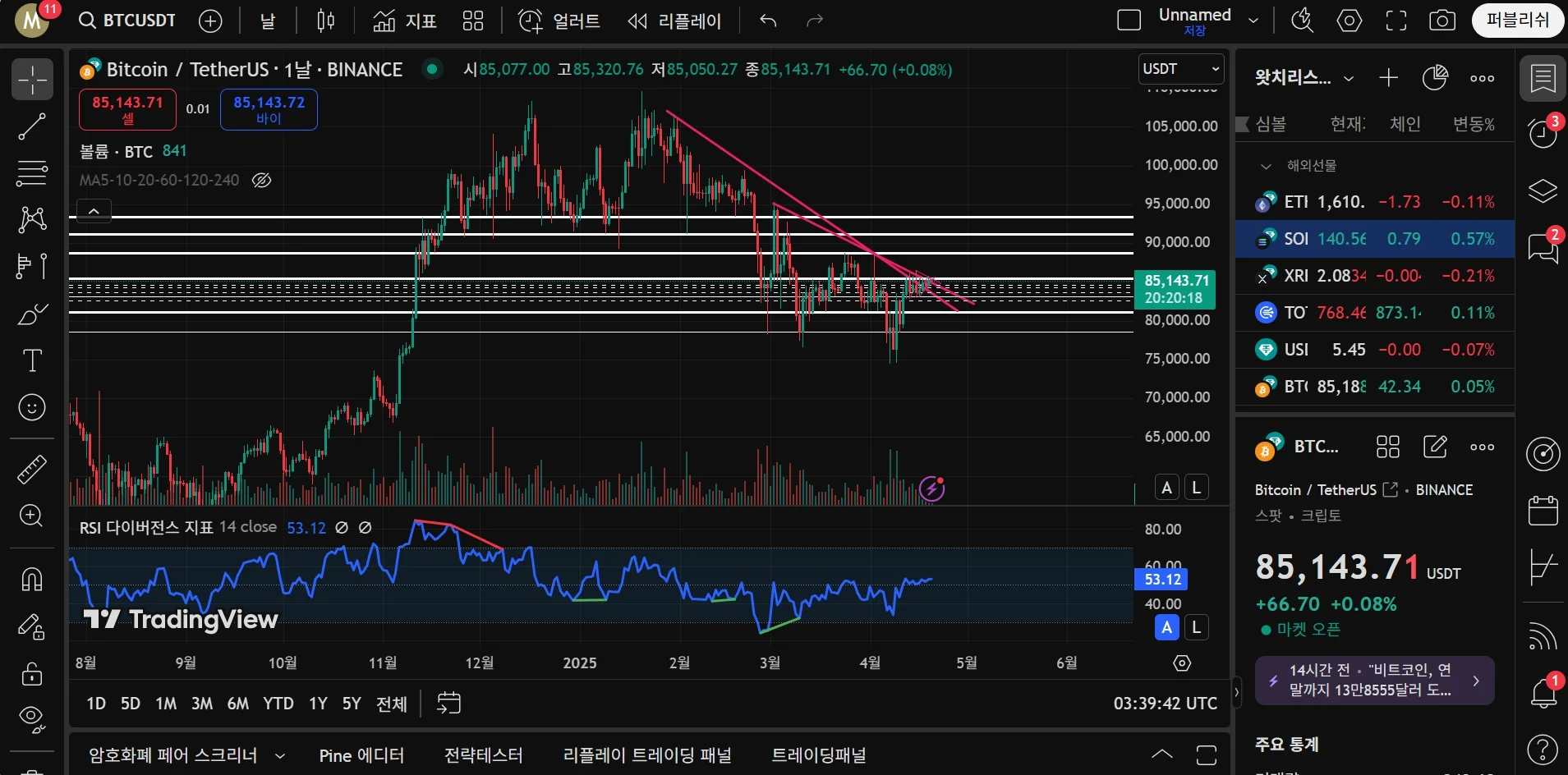Open chart settings hexagon icon
This screenshot has width=1568, height=775.
coord(1350,21)
